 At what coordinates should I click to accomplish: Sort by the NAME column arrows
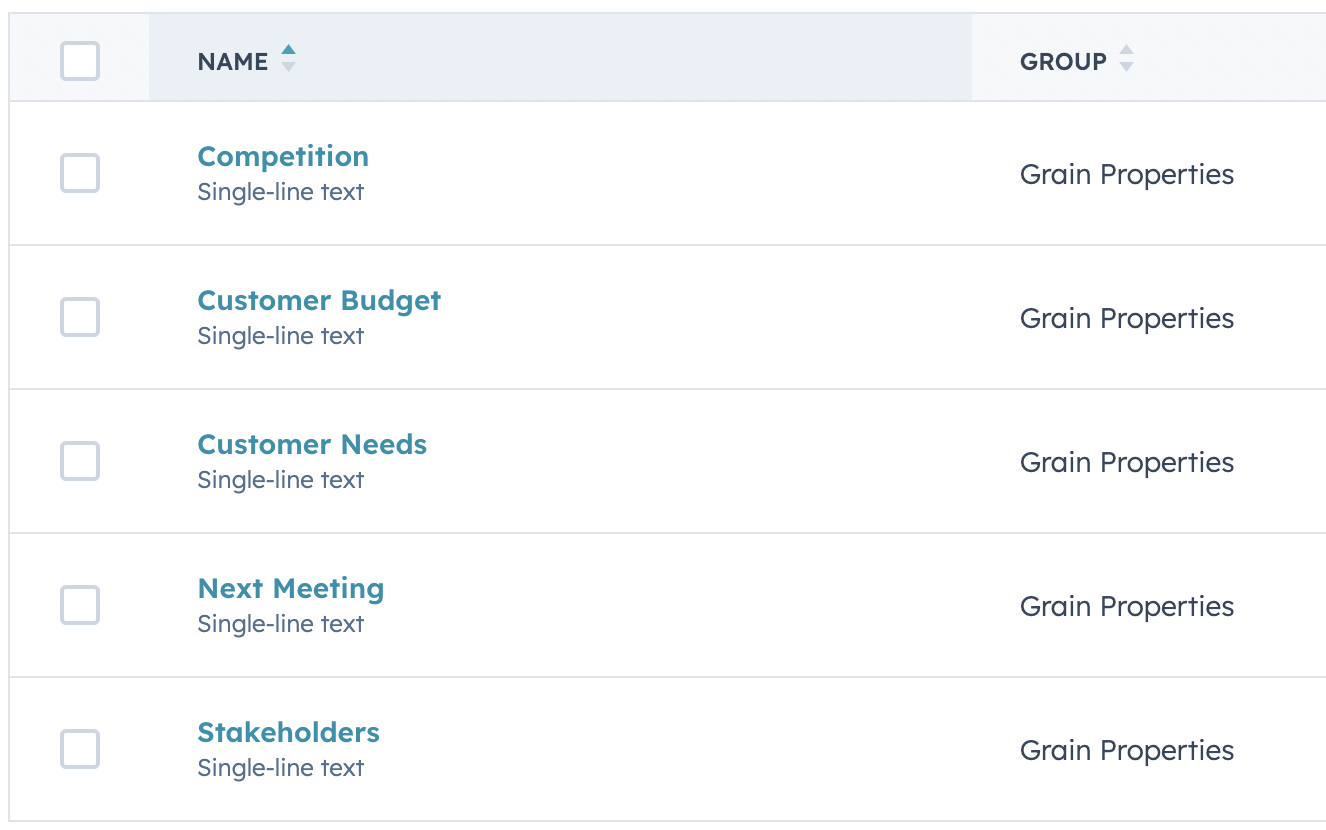point(288,59)
